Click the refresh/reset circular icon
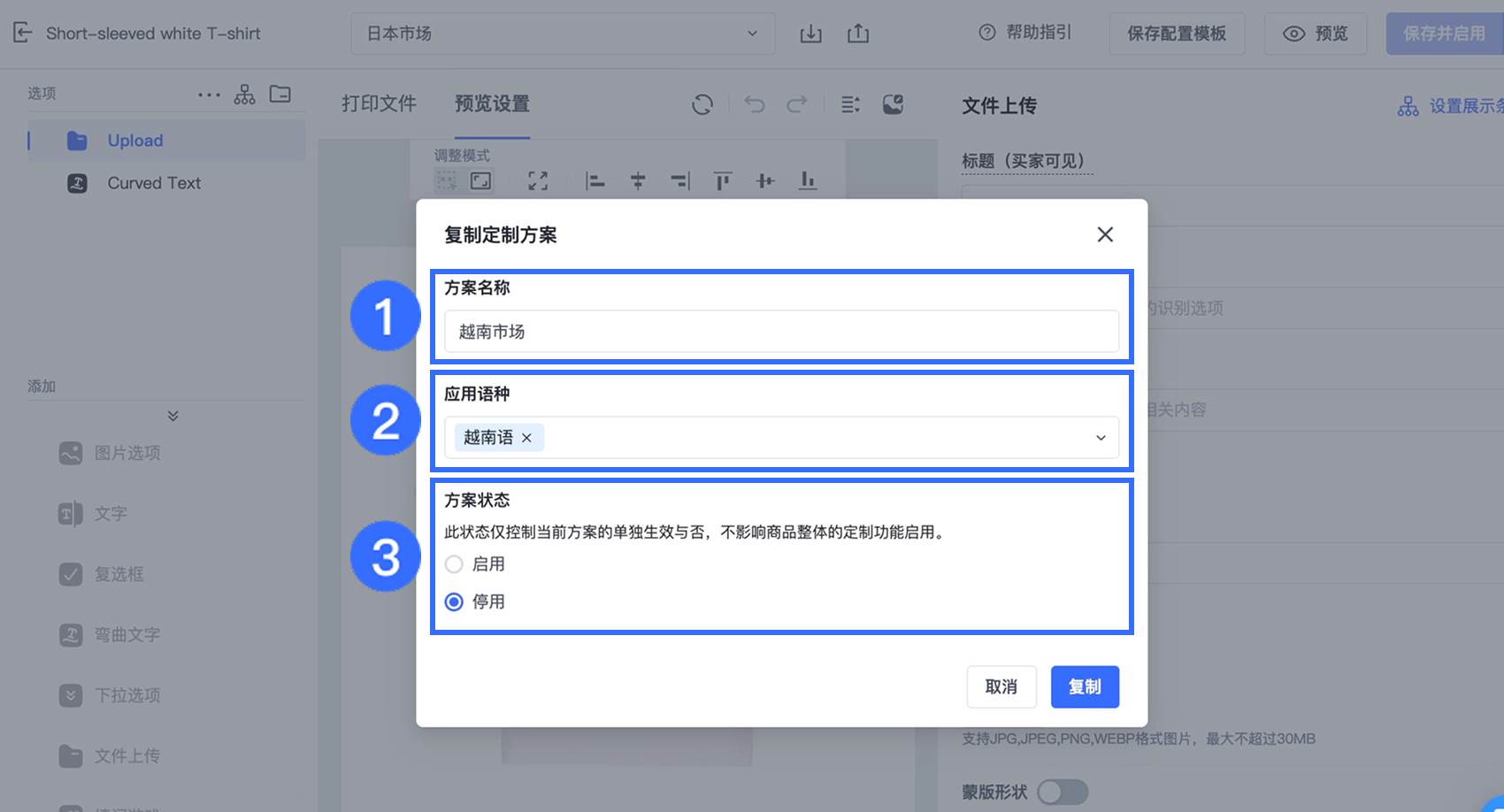 (702, 104)
